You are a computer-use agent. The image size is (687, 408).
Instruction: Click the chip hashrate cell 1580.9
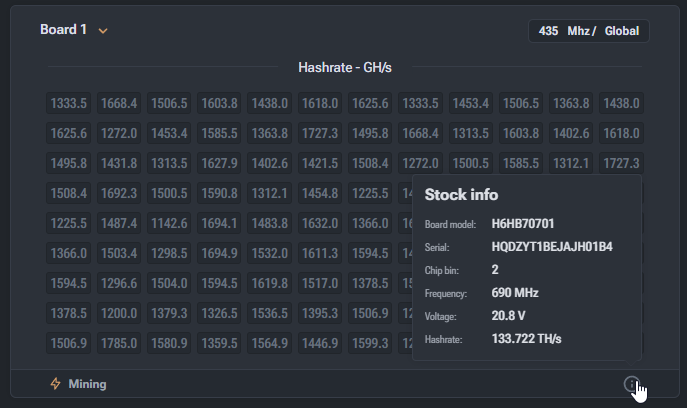point(169,343)
